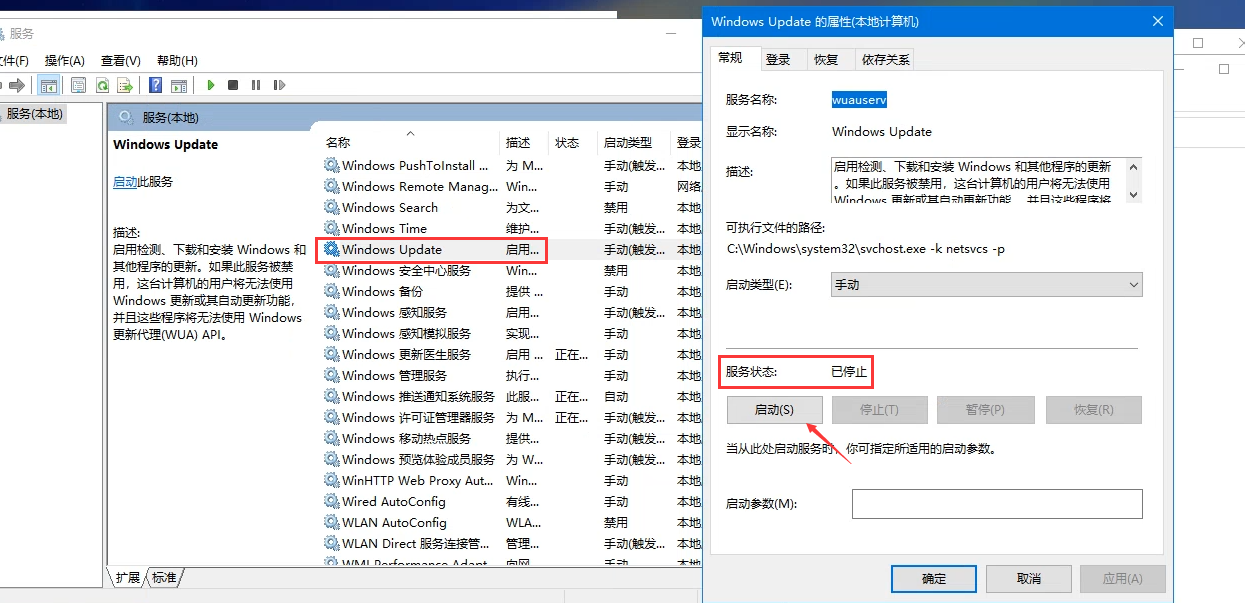This screenshot has width=1245, height=603.
Task: Click the Refresh toolbar icon
Action: pos(102,86)
